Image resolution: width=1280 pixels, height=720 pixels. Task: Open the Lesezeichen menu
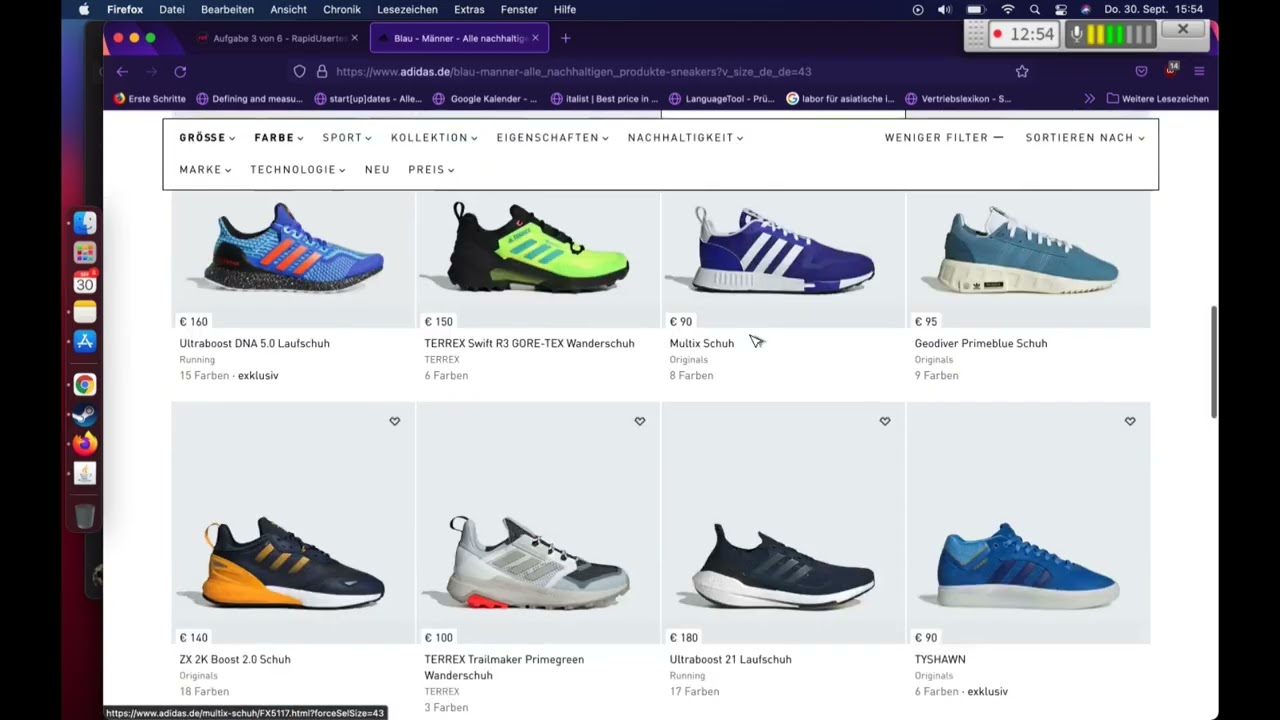407,9
